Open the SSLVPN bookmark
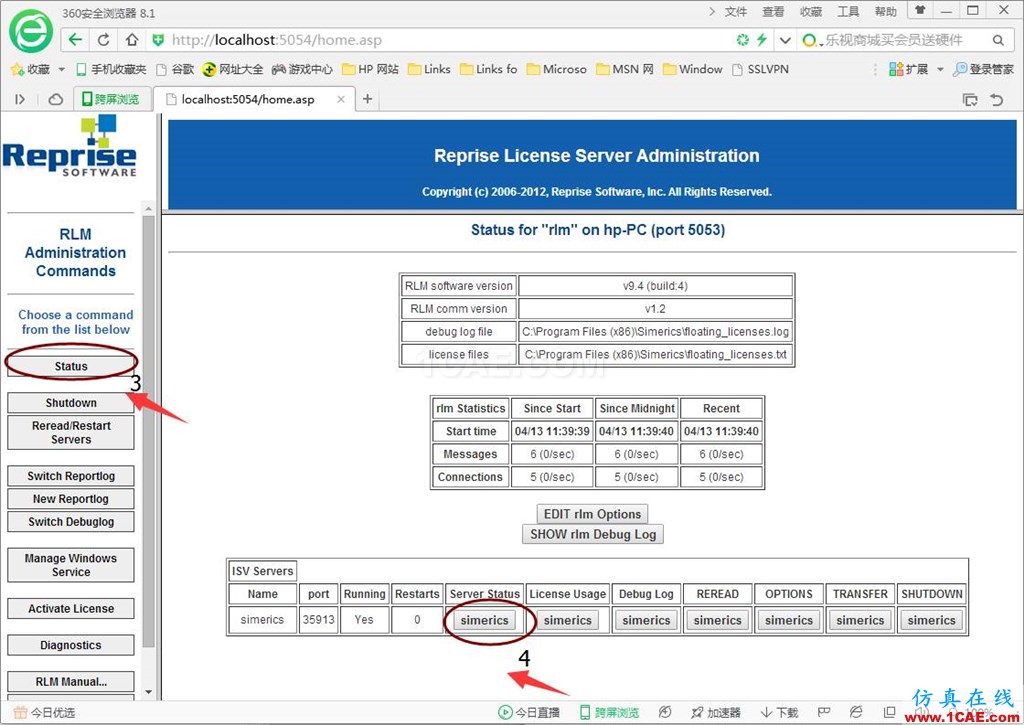 (760, 69)
